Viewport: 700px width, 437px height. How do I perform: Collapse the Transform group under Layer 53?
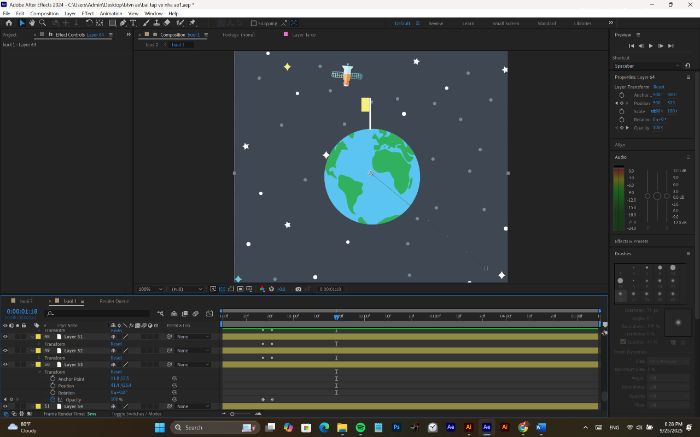39,371
